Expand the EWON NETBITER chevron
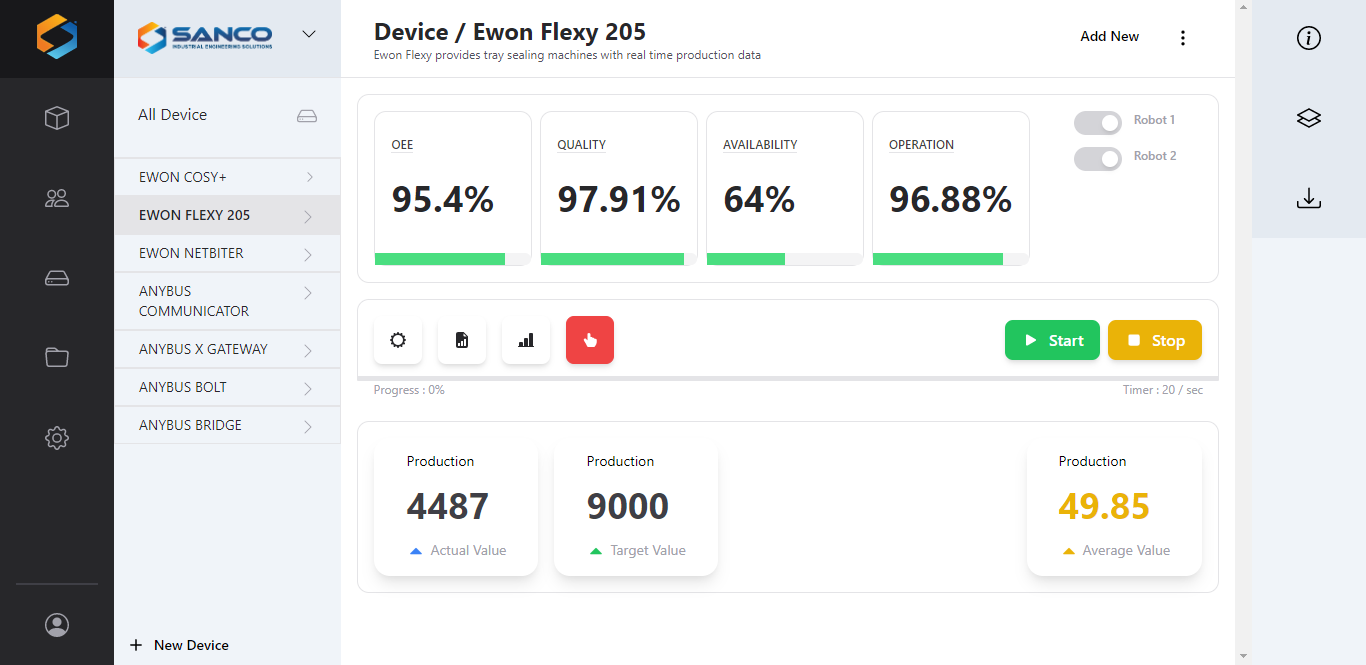 point(309,254)
